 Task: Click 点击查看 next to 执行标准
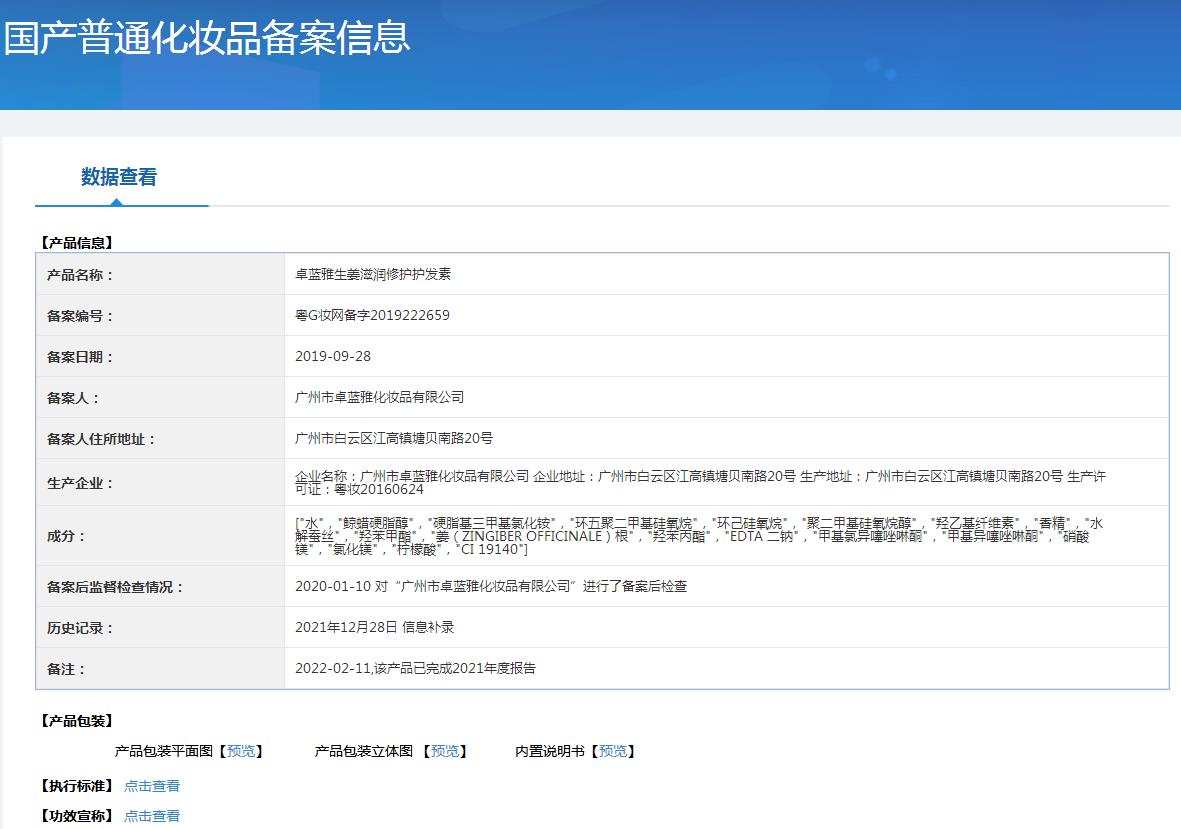pyautogui.click(x=152, y=786)
